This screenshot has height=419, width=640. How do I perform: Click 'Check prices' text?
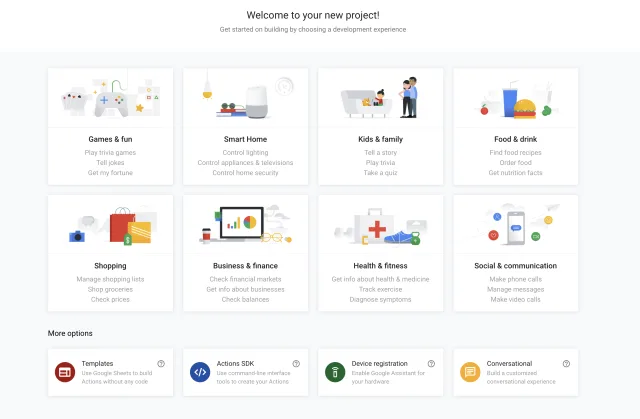click(110, 299)
